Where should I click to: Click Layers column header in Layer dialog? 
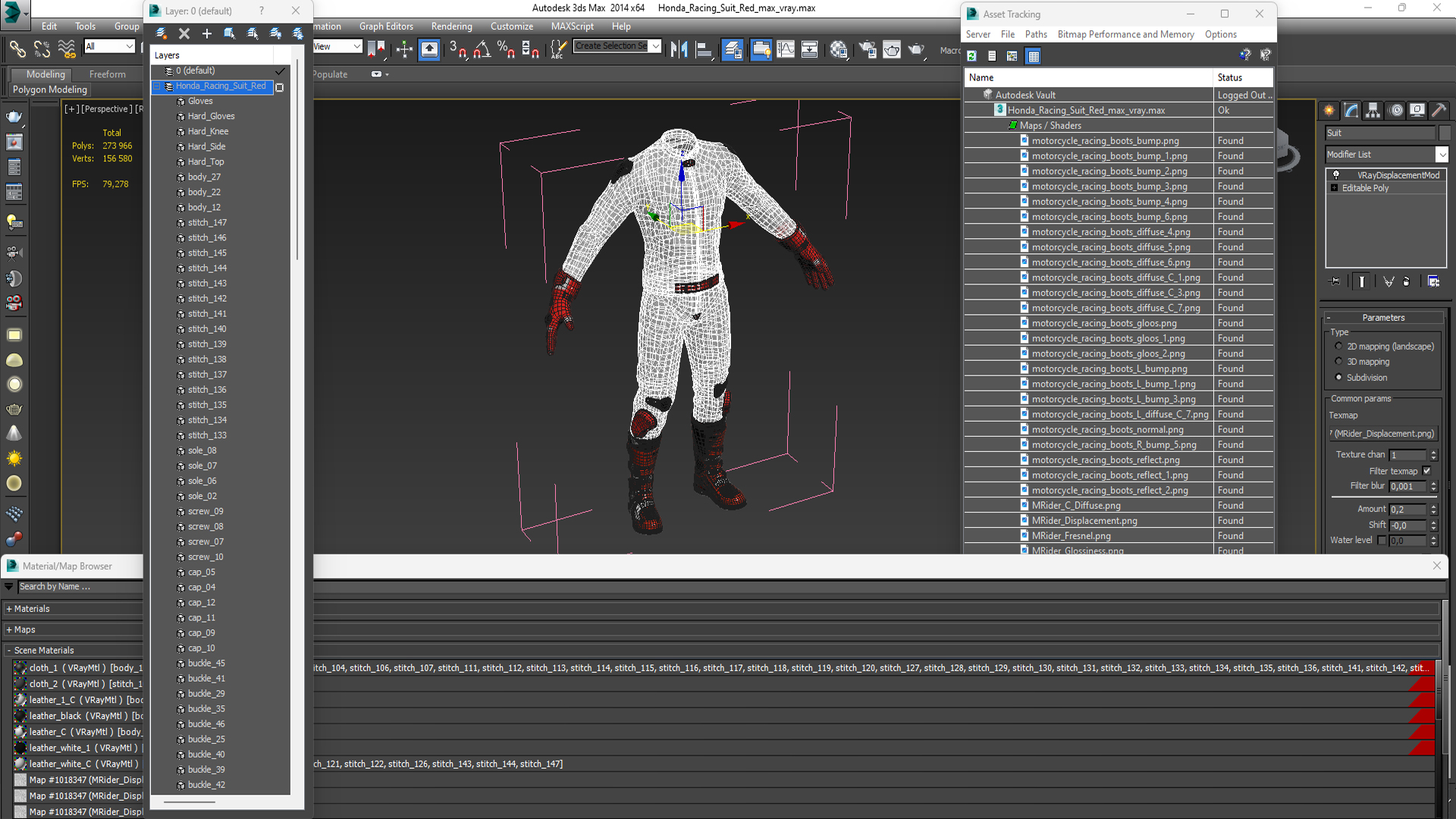coord(212,55)
